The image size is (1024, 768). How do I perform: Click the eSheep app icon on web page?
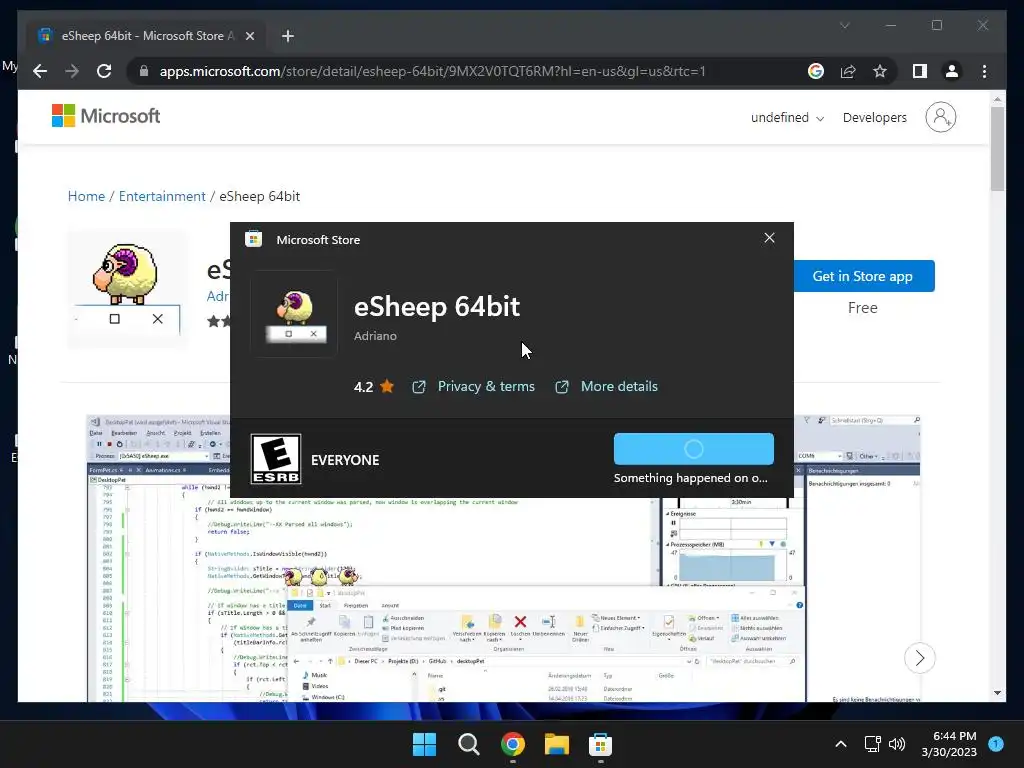coord(127,288)
